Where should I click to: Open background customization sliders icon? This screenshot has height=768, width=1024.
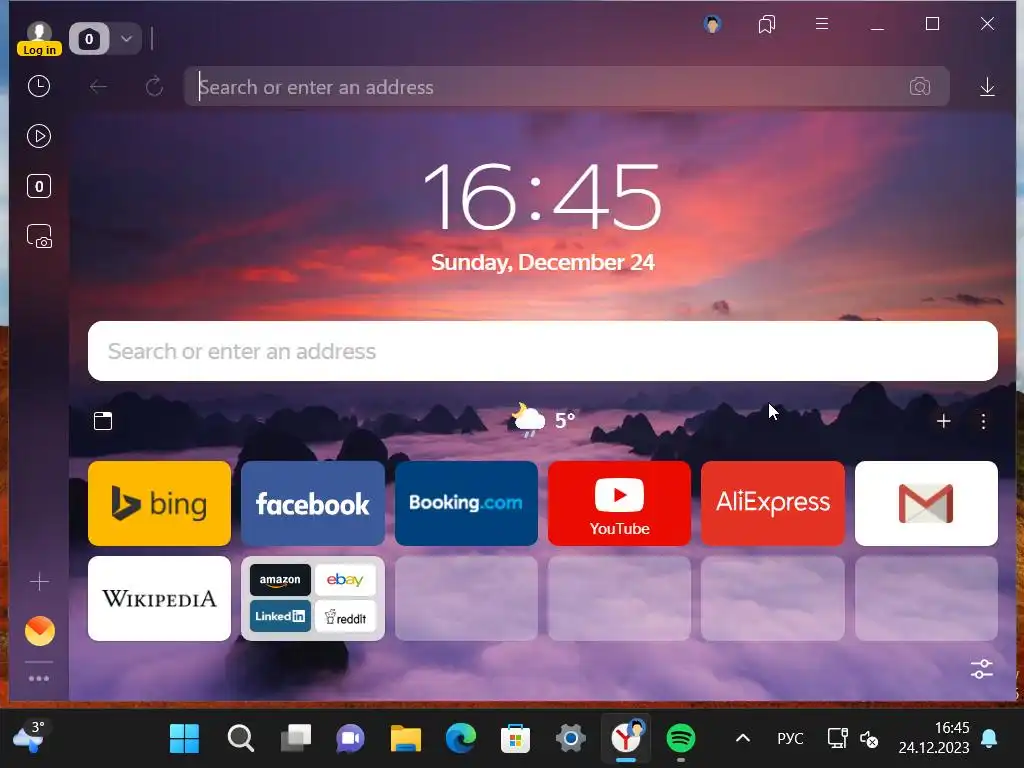click(x=982, y=669)
